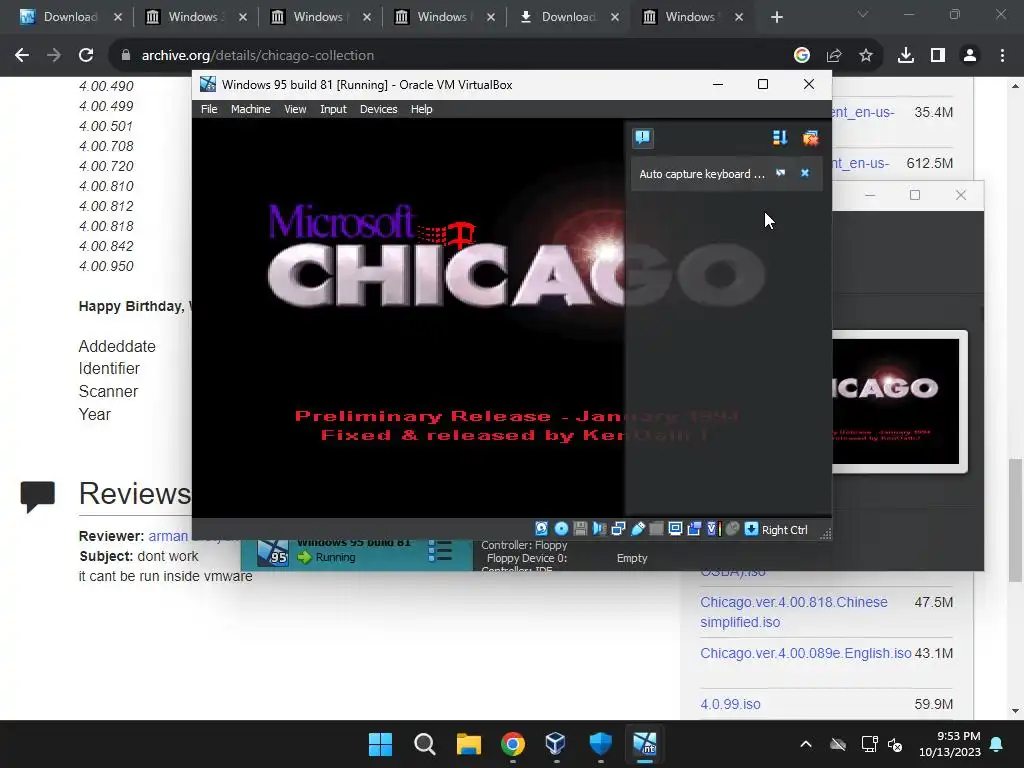Click the browser page vertical scrollbar
The height and width of the screenshot is (768, 1024).
[1015, 519]
